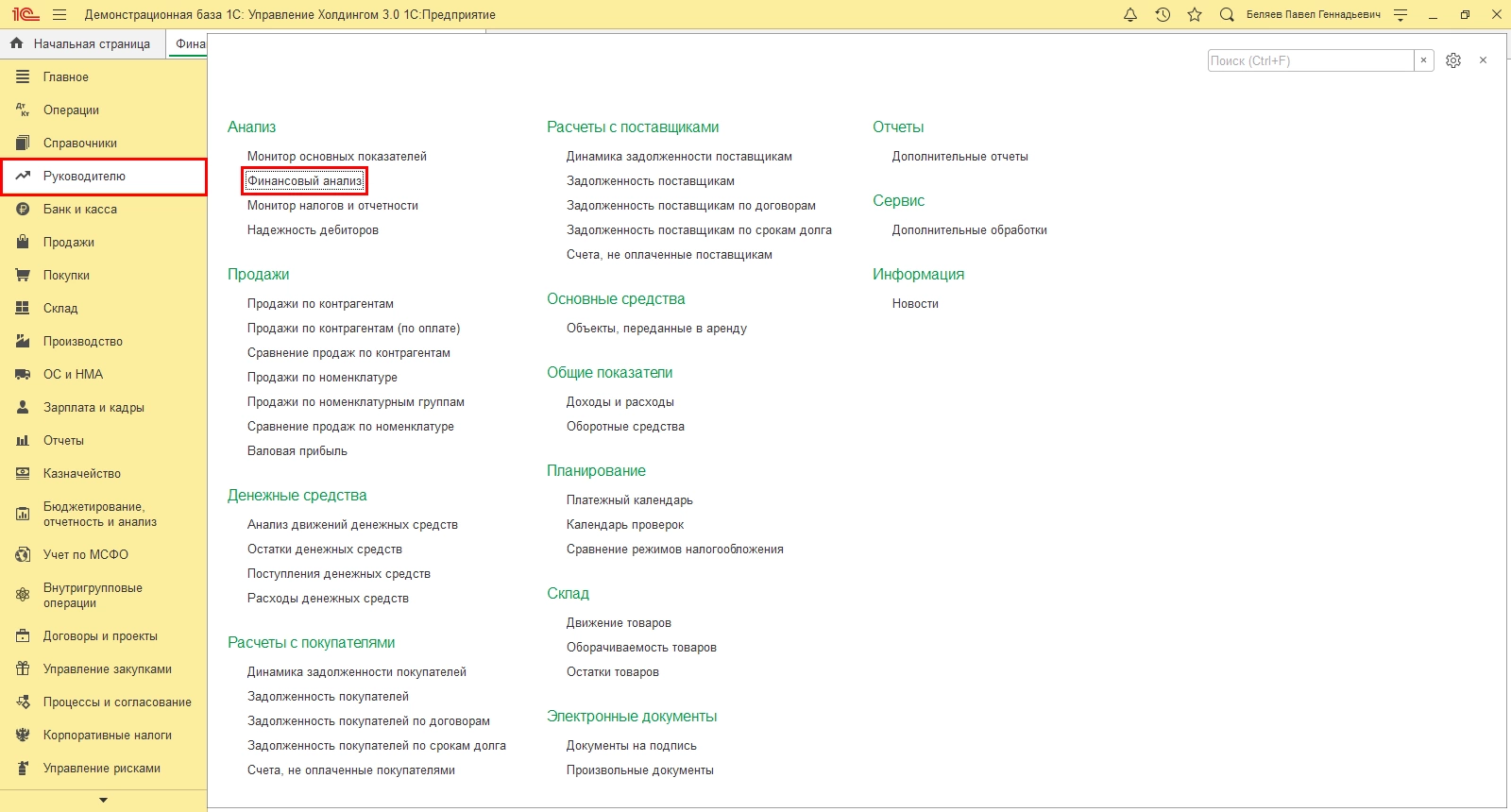Open Сравнение режимов налогообложения

click(675, 549)
